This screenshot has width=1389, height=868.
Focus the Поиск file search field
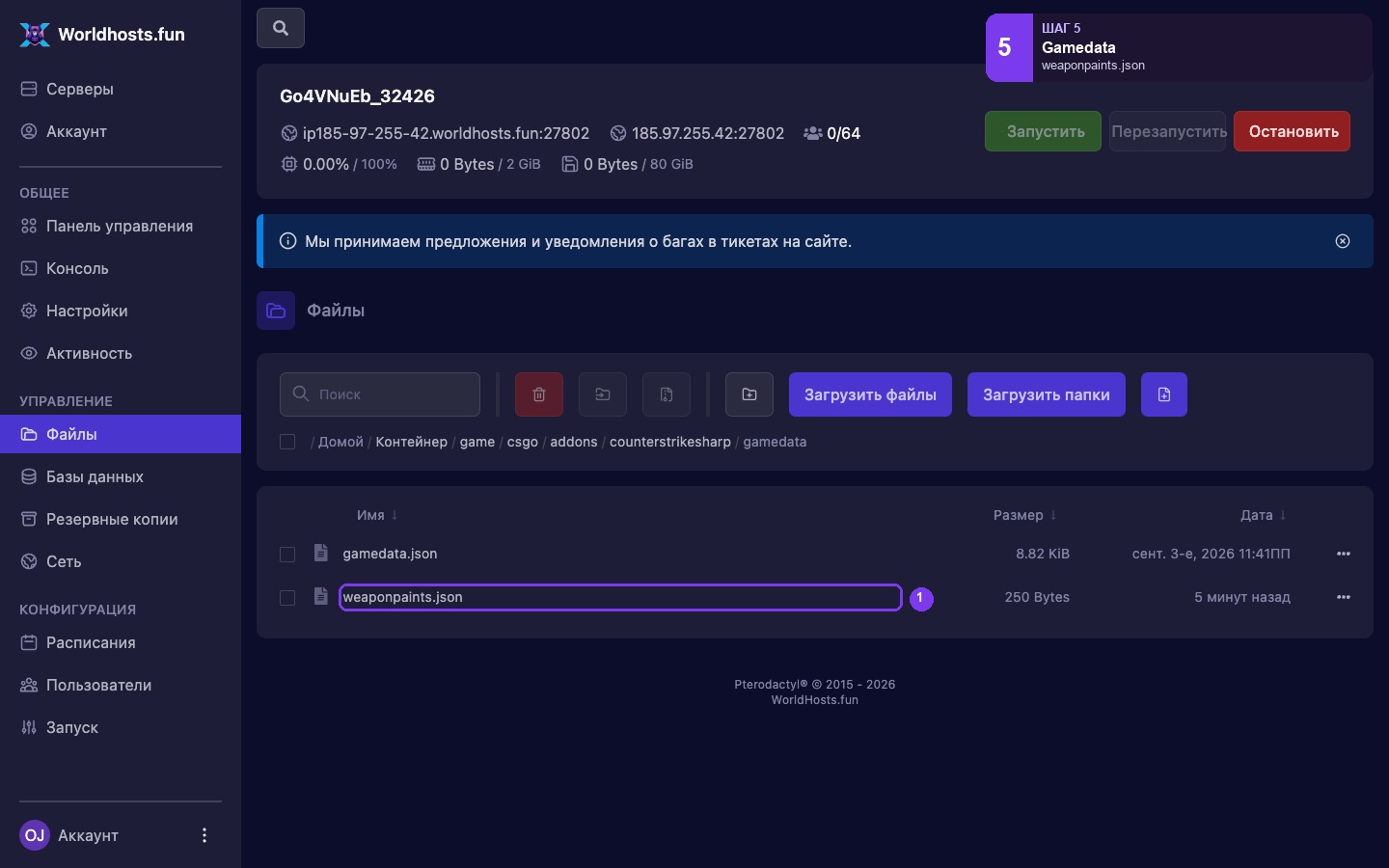[380, 394]
